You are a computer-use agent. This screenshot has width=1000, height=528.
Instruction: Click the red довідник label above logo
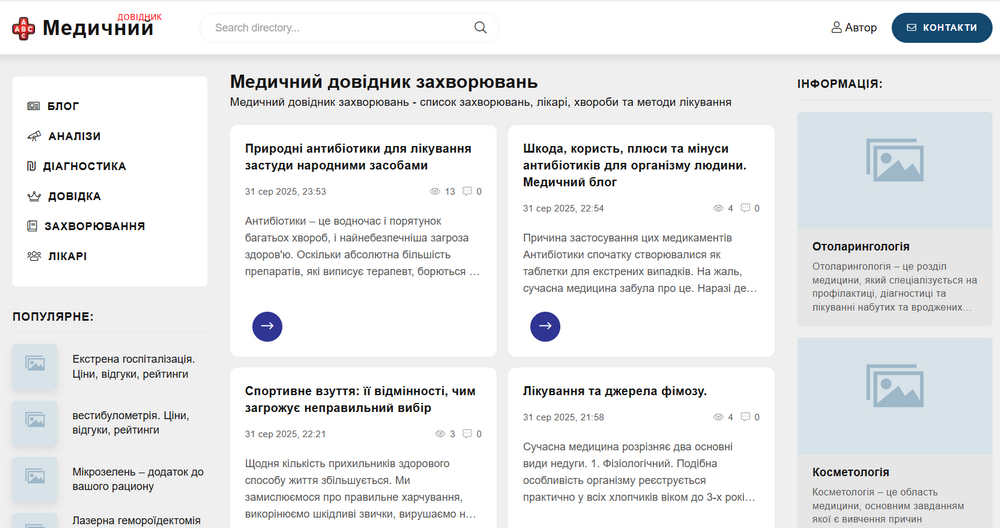point(140,17)
